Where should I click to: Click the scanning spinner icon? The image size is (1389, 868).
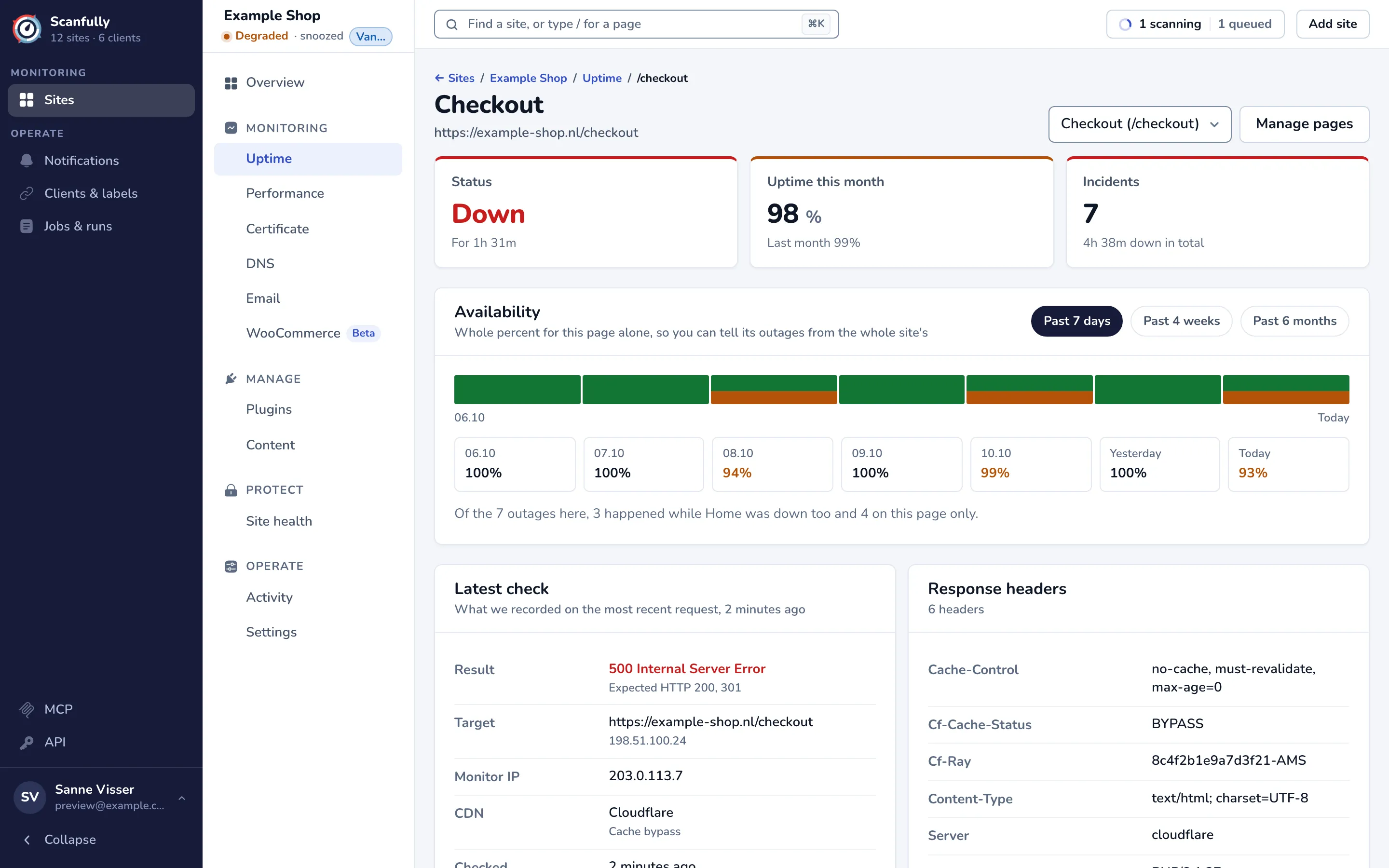click(1126, 24)
